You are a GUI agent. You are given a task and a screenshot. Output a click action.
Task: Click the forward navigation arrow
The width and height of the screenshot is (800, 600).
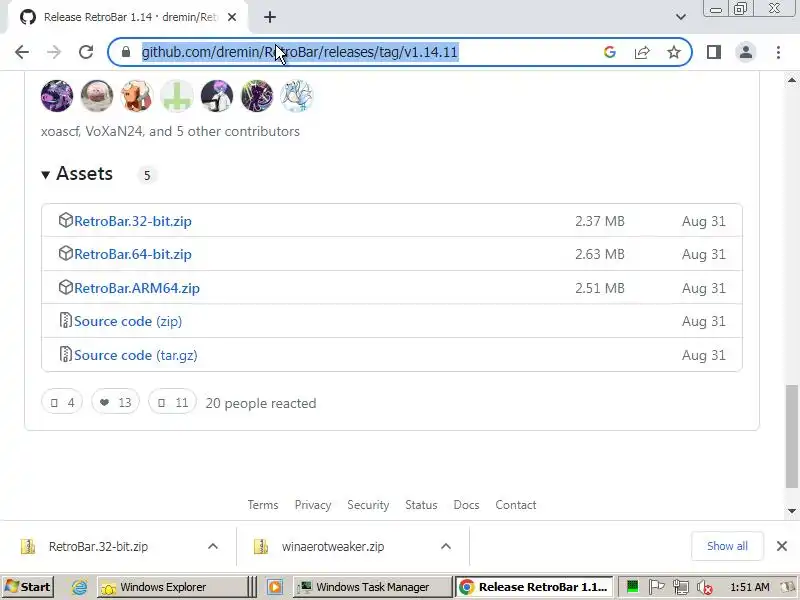coord(54,52)
